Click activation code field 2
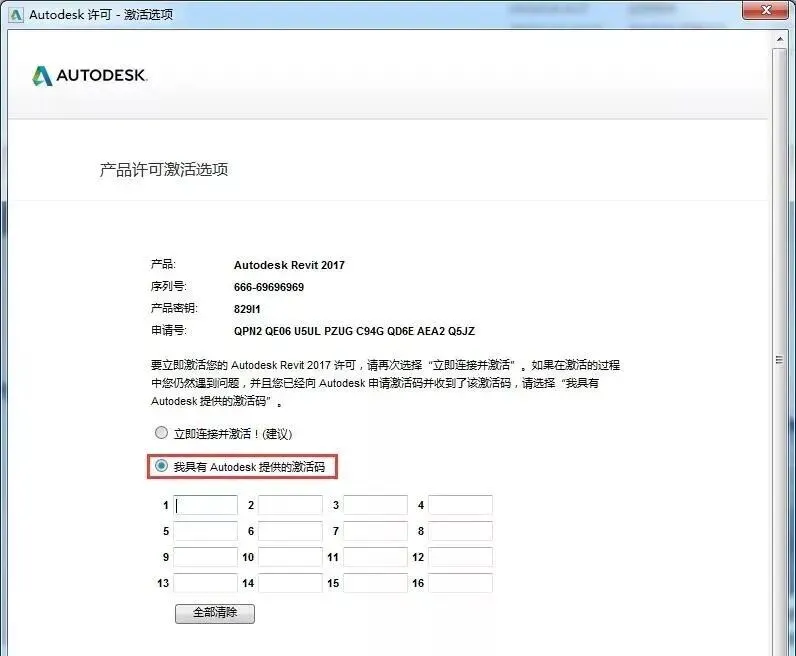This screenshot has height=656, width=796. (x=290, y=505)
